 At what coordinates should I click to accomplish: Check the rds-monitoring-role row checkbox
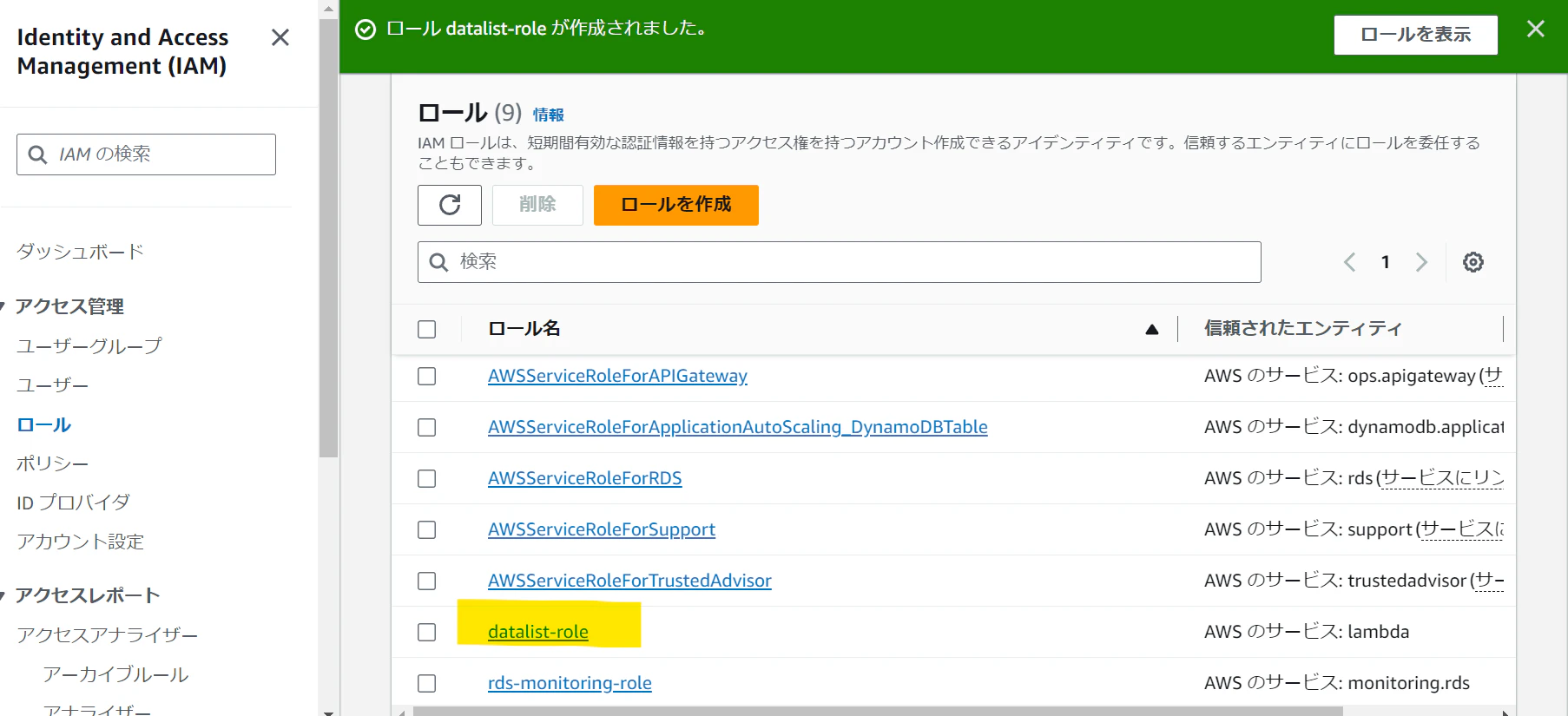[x=426, y=683]
